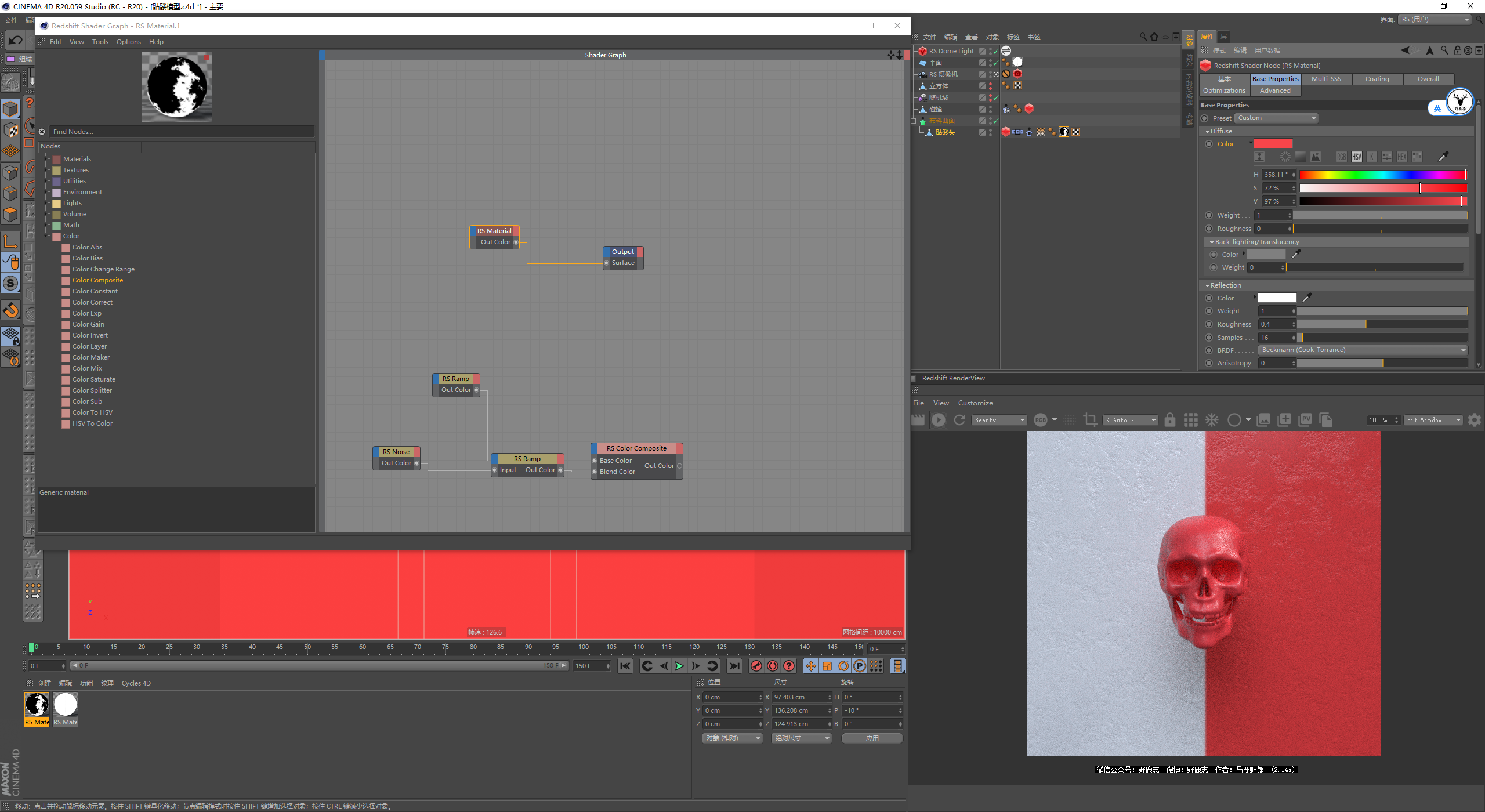The height and width of the screenshot is (812, 1485).
Task: Click the 应用 apply button
Action: click(x=871, y=738)
